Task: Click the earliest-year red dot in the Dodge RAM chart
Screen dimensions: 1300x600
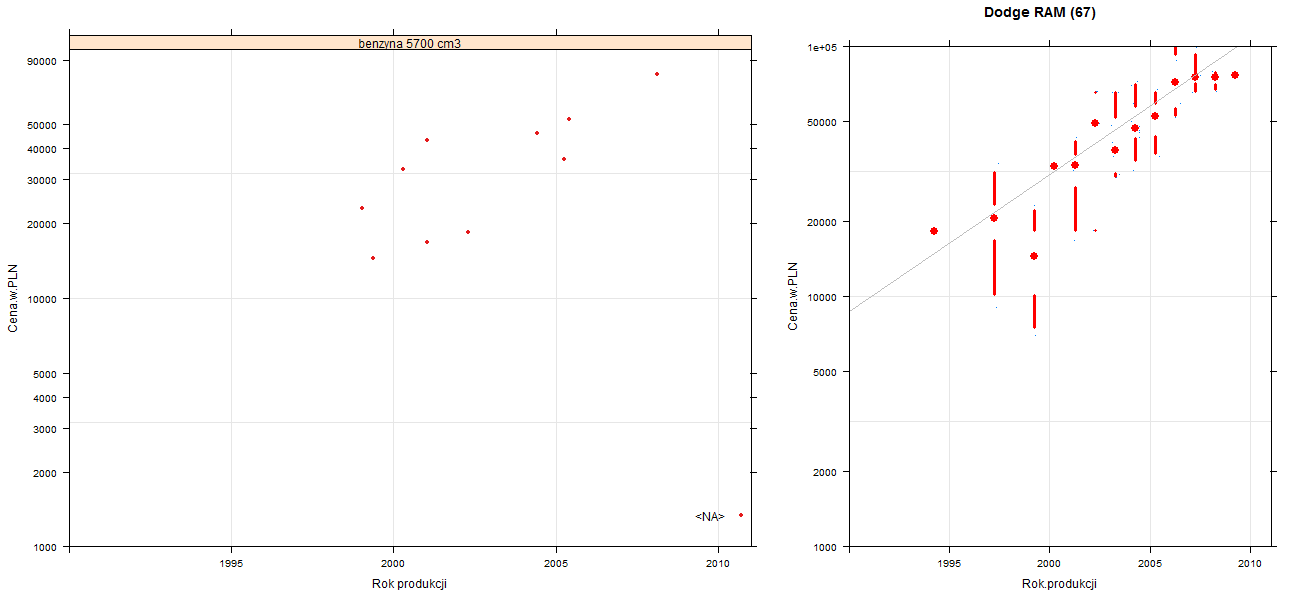Action: [x=934, y=231]
